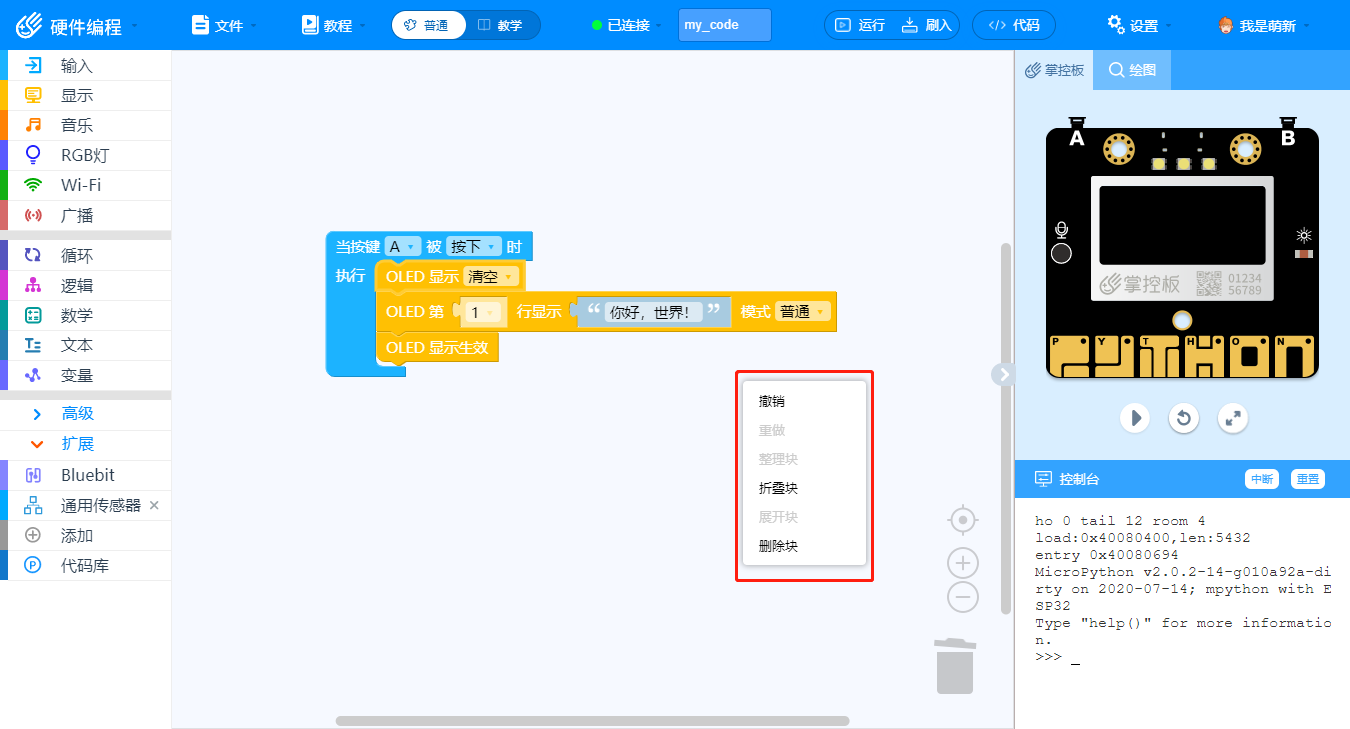Switch to the 掌控板 tab
The image size is (1350, 729).
click(x=1054, y=70)
